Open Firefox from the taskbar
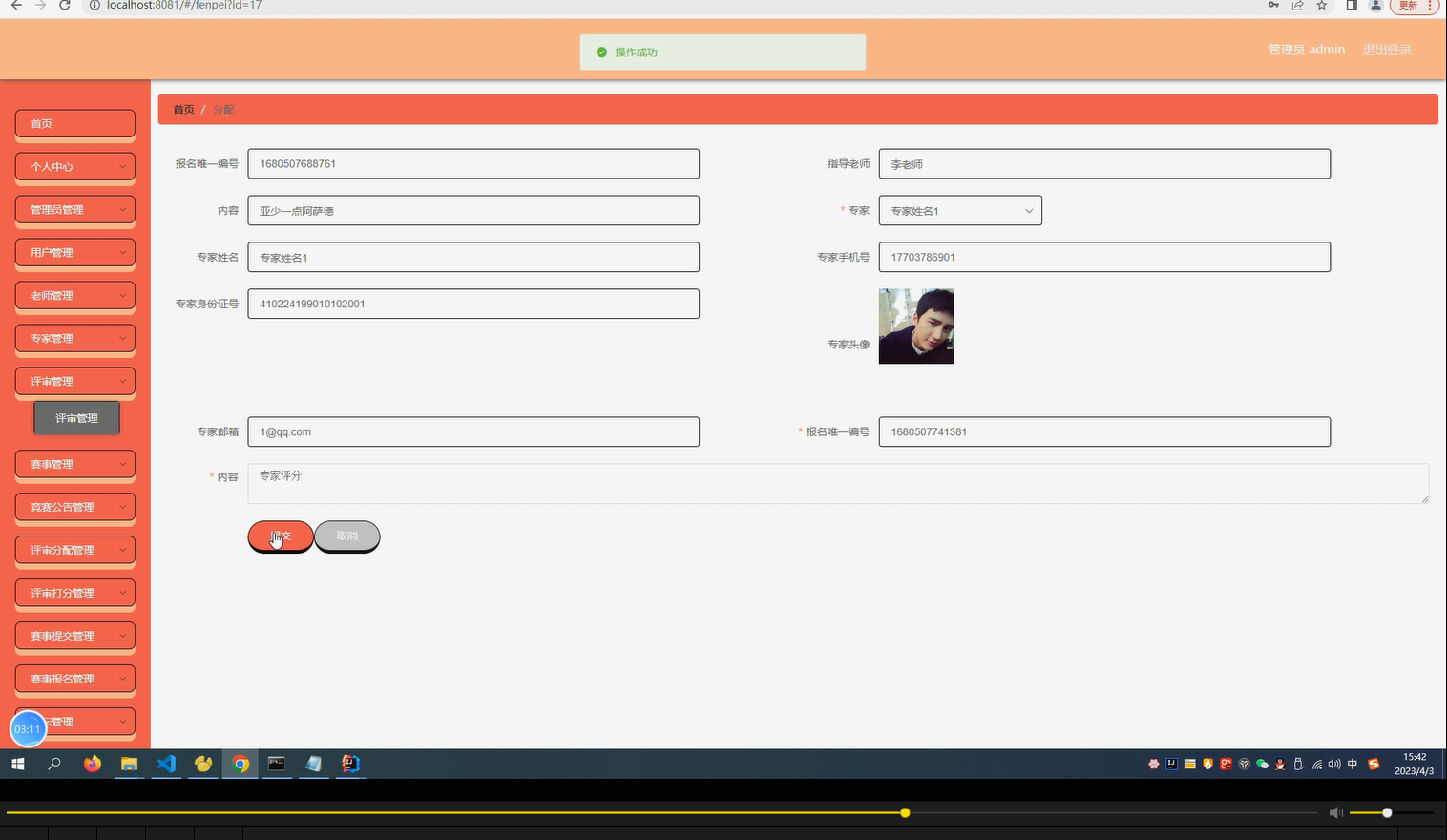The height and width of the screenshot is (840, 1447). point(93,764)
